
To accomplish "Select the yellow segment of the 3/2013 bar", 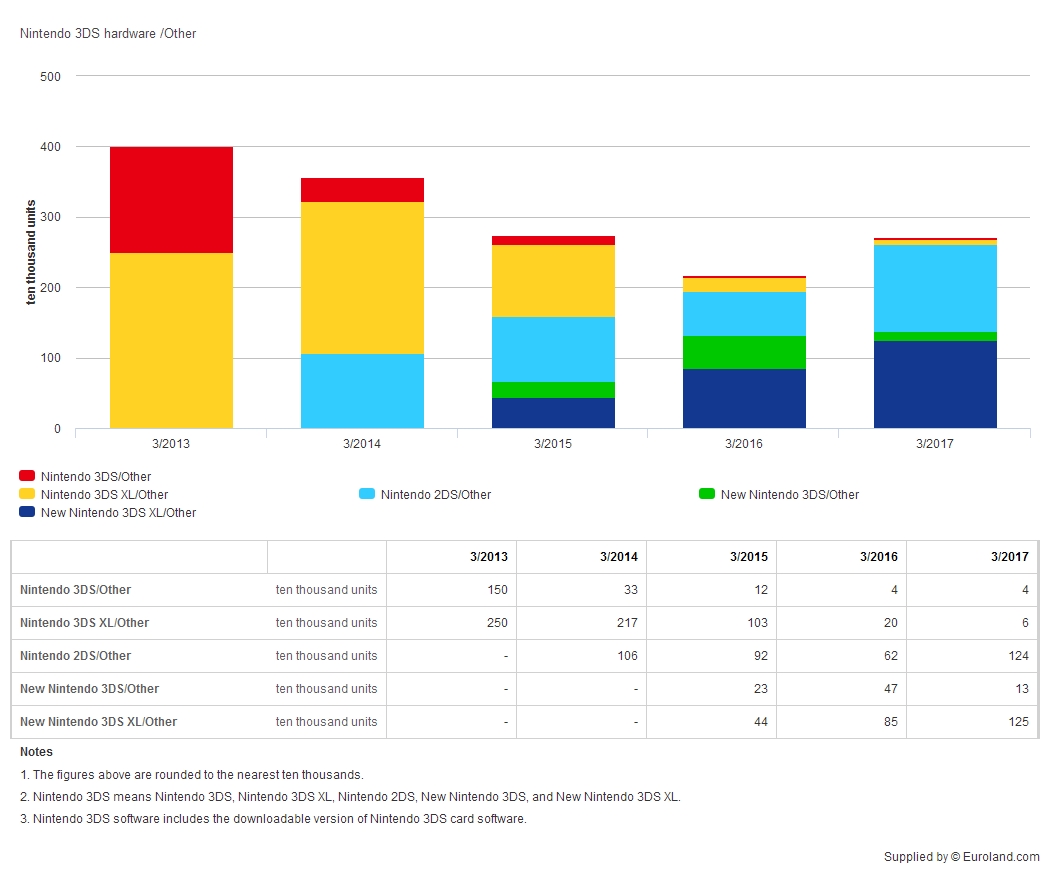I will pyautogui.click(x=171, y=340).
